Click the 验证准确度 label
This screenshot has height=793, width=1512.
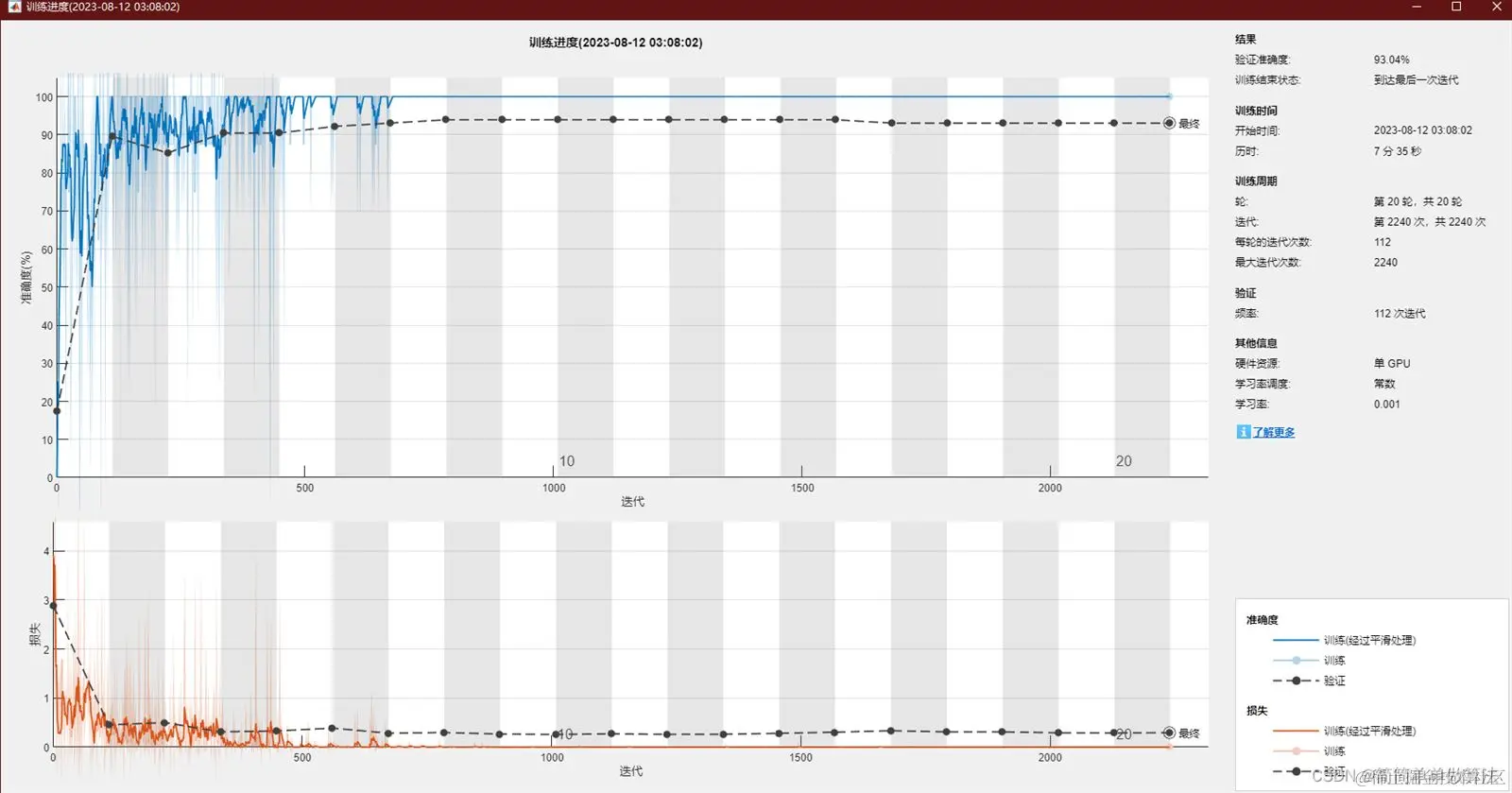[x=1262, y=60]
